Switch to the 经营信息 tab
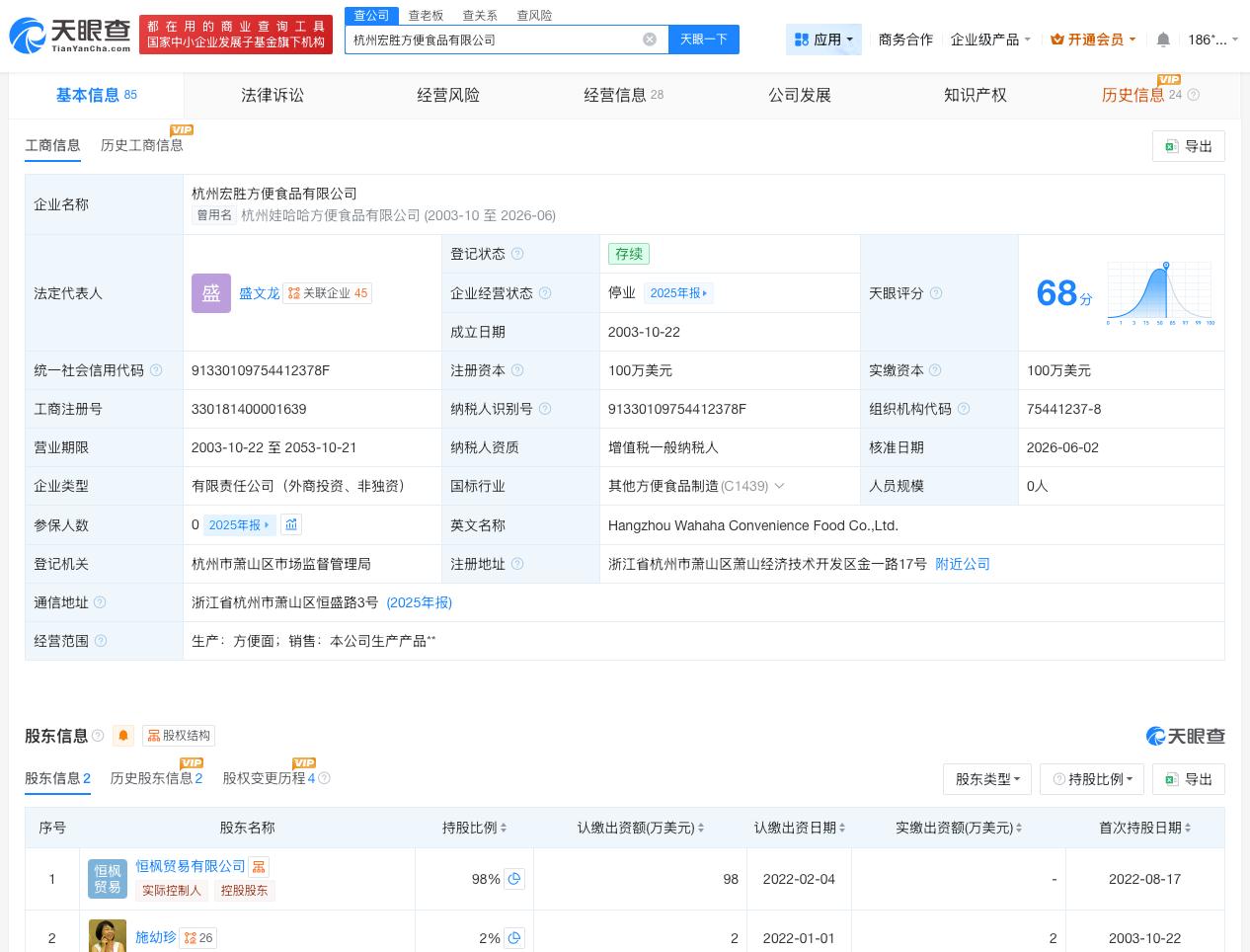Image resolution: width=1250 pixels, height=952 pixels. [623, 95]
